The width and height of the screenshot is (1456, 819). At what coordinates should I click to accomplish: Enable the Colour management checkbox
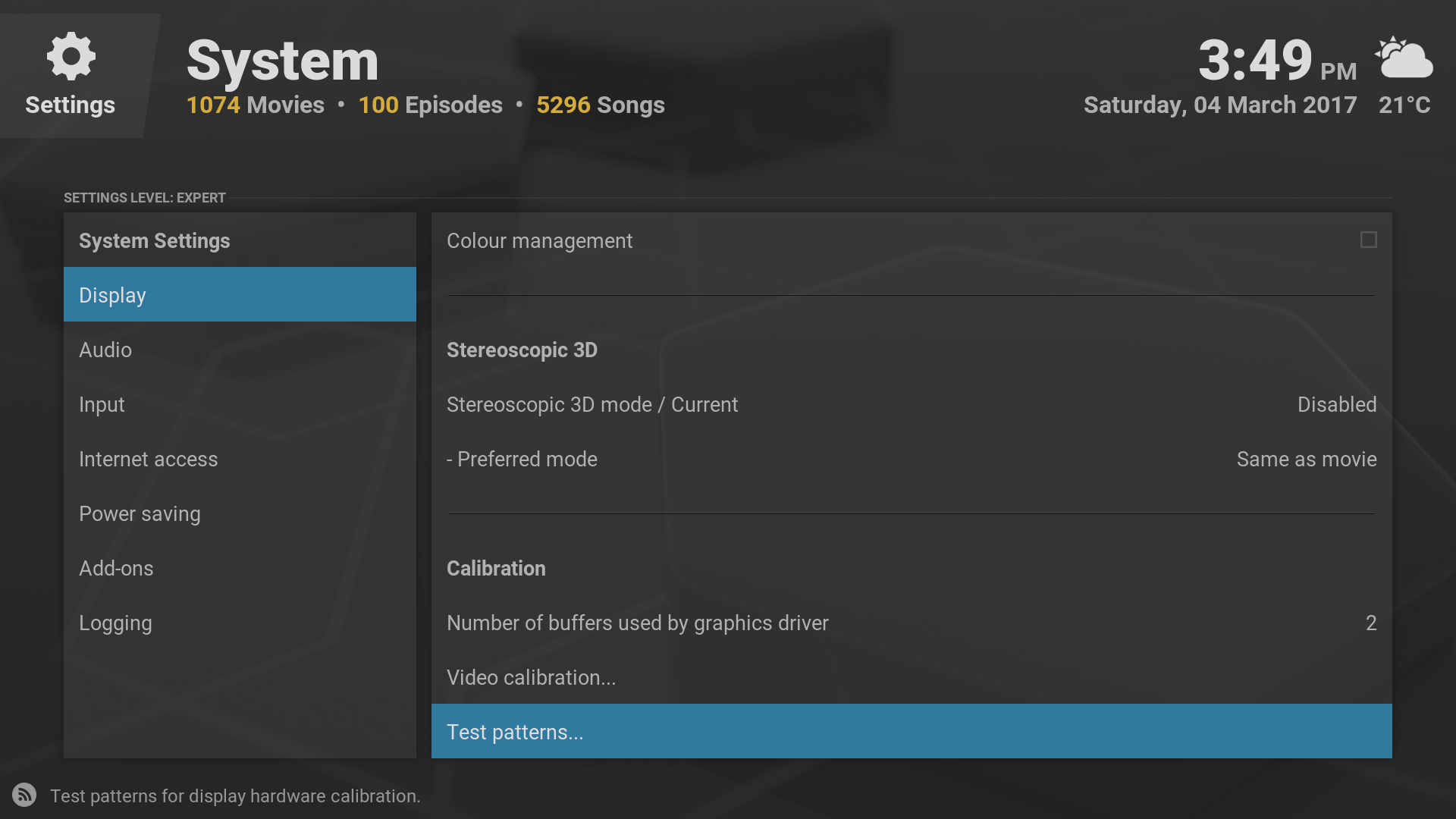(1368, 240)
